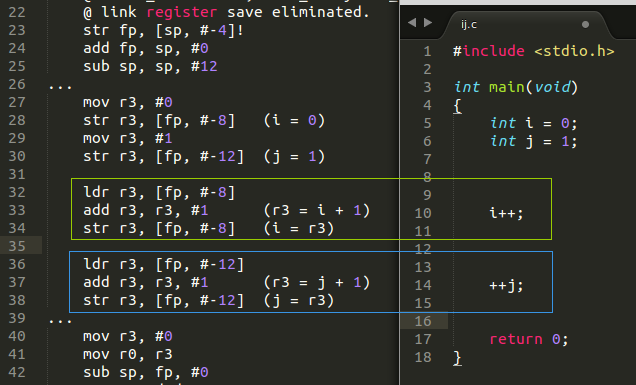Click line number 16 in ij.c gutter
The height and width of the screenshot is (385, 636).
coord(423,321)
